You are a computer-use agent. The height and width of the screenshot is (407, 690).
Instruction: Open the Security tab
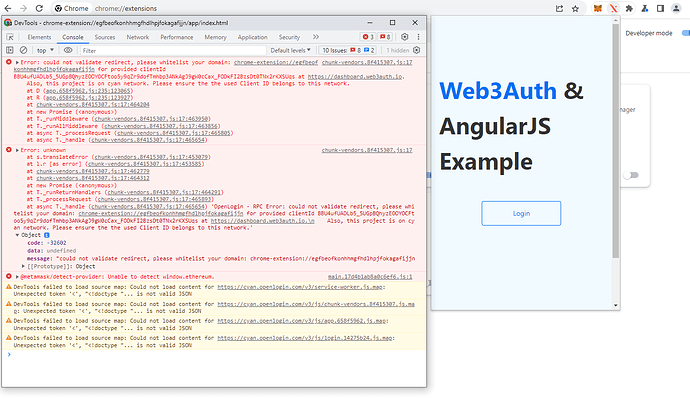coord(289,37)
